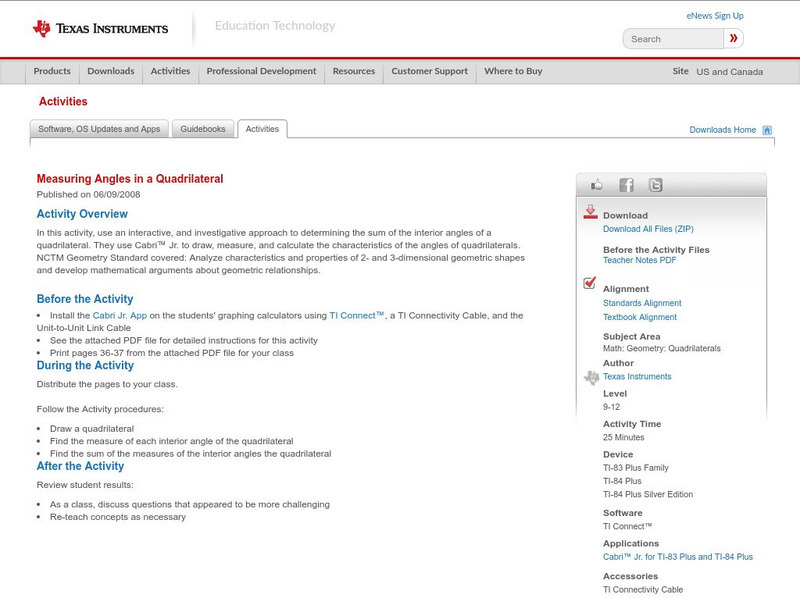
Task: Select the Activities tab
Action: point(262,129)
